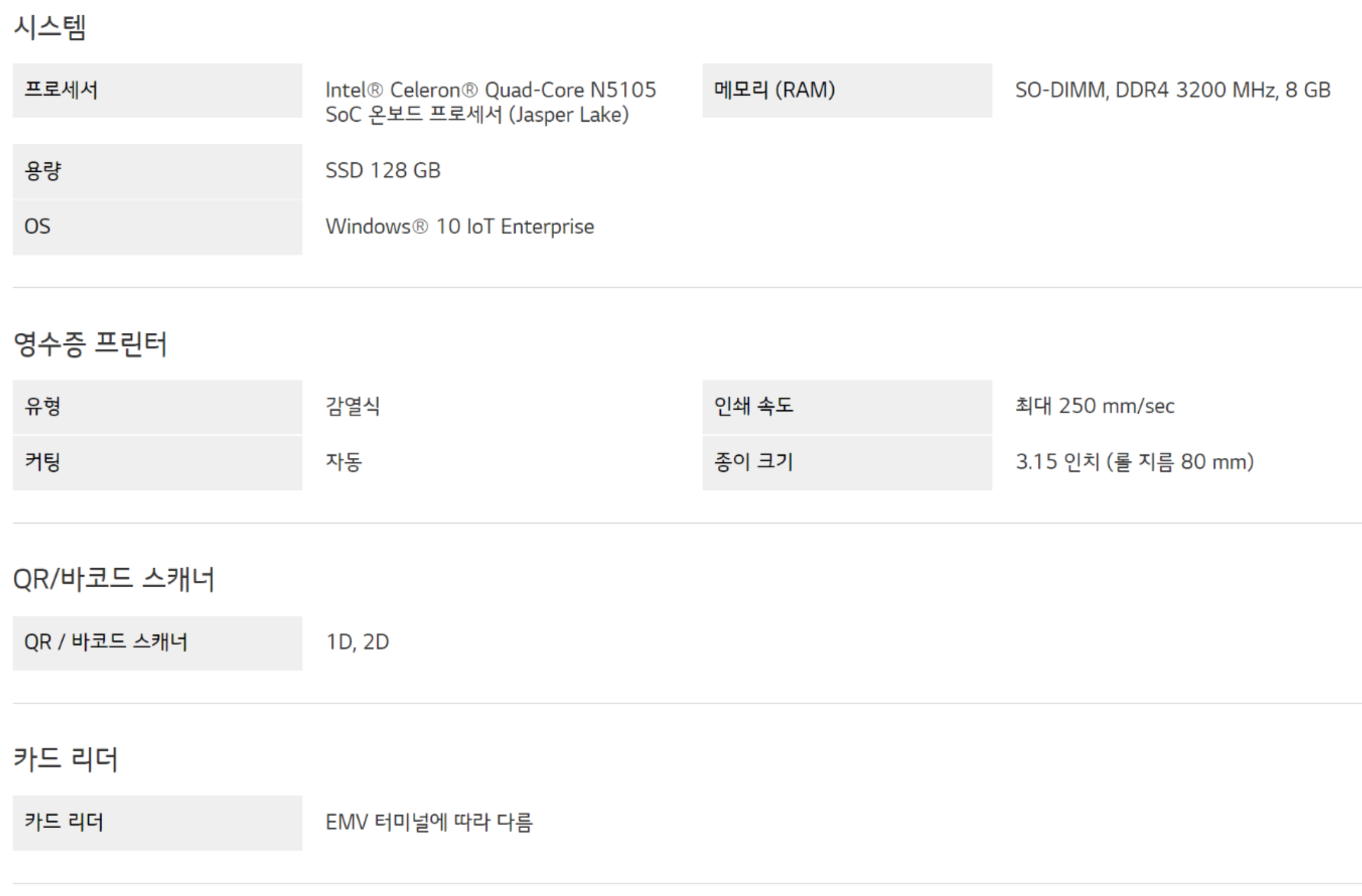Select the 커팅 label cell
Viewport: 1362px width, 896px height.
157,462
